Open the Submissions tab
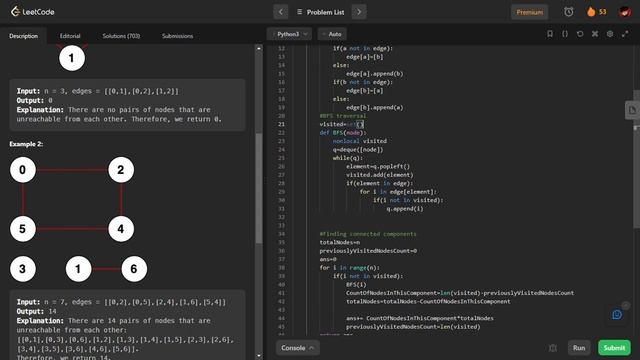This screenshot has height=360, width=640. point(178,36)
